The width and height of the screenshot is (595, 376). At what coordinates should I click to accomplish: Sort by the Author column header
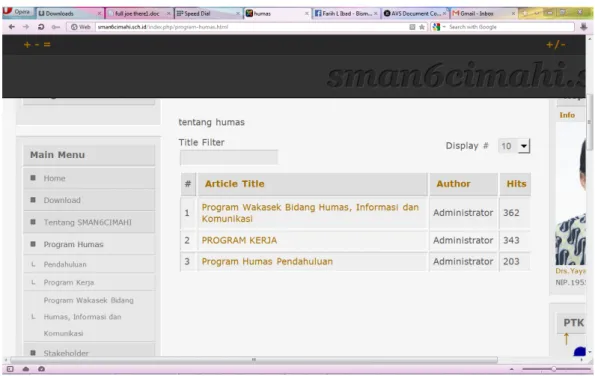click(453, 184)
